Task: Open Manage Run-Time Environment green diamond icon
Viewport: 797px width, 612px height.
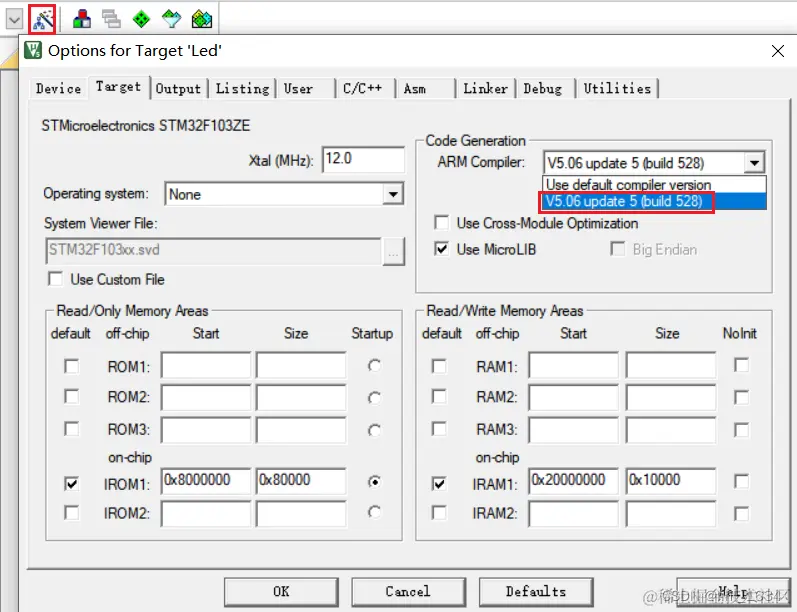Action: coord(141,19)
